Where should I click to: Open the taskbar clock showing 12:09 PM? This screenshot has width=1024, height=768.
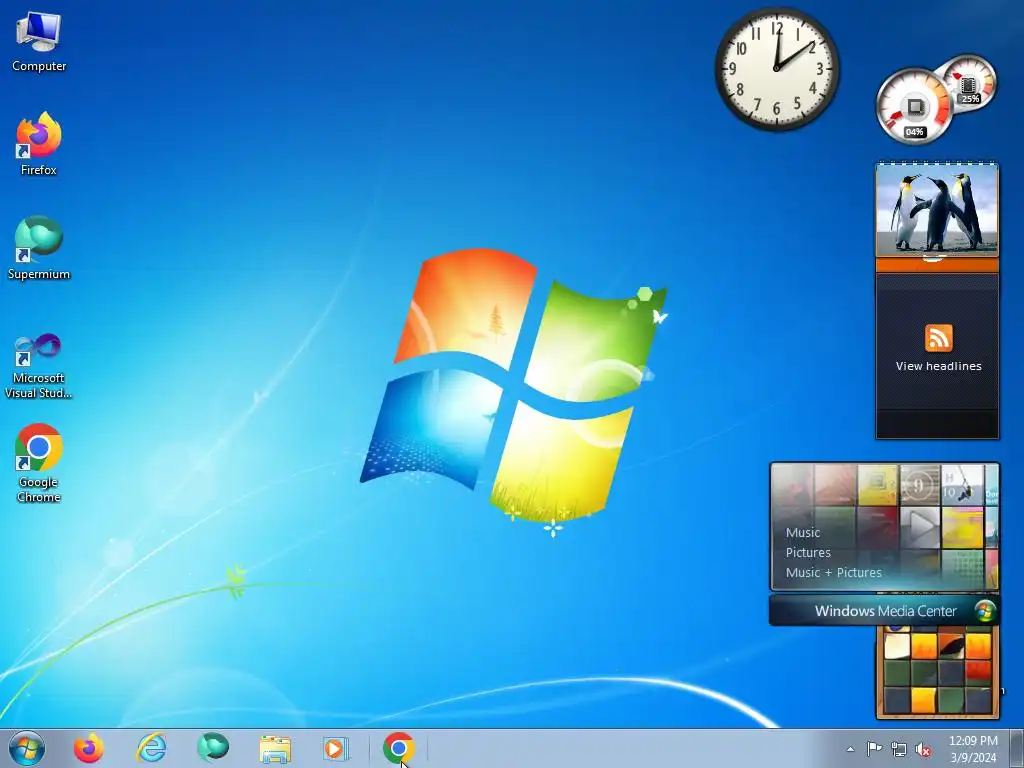click(x=973, y=749)
